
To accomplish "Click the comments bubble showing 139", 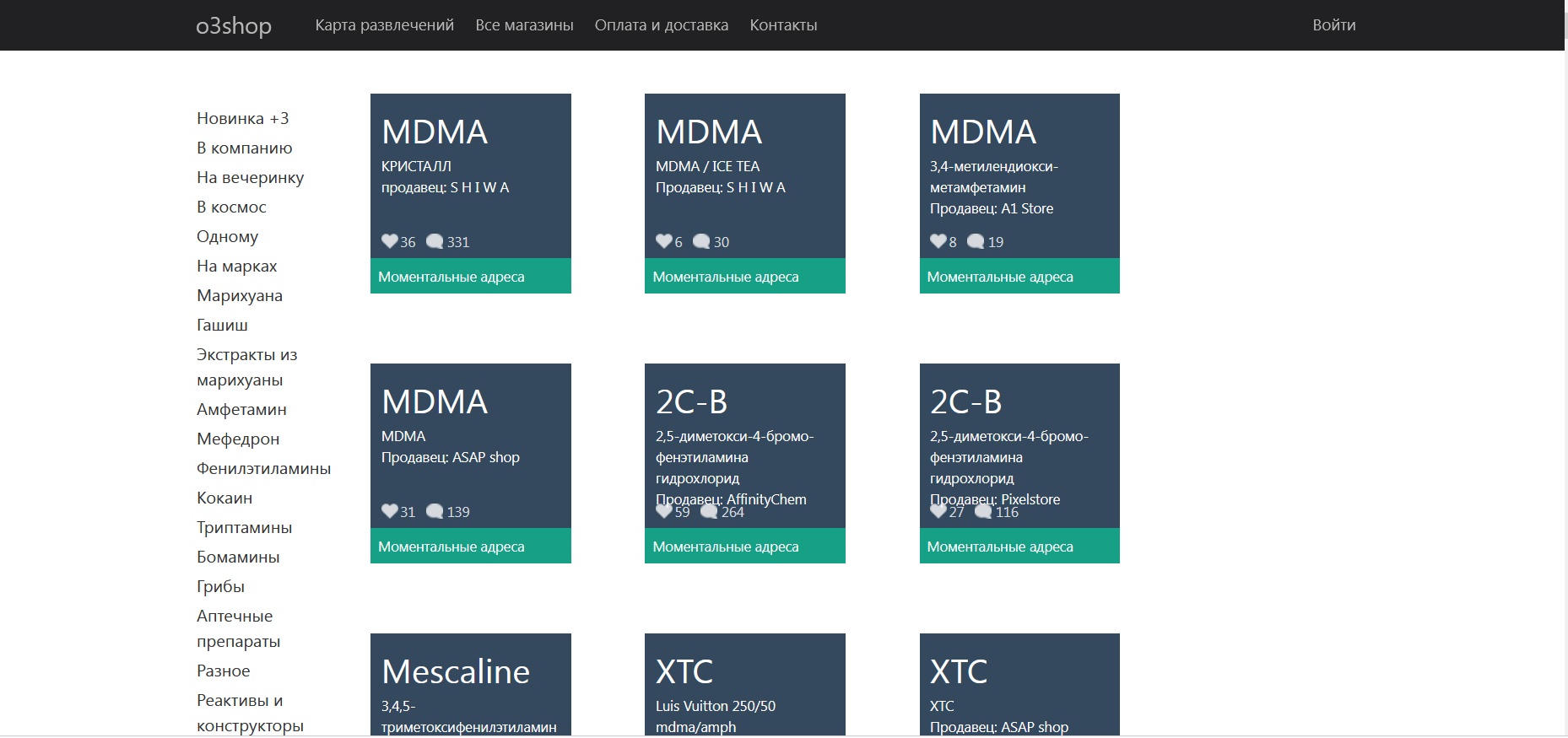I will click(435, 511).
